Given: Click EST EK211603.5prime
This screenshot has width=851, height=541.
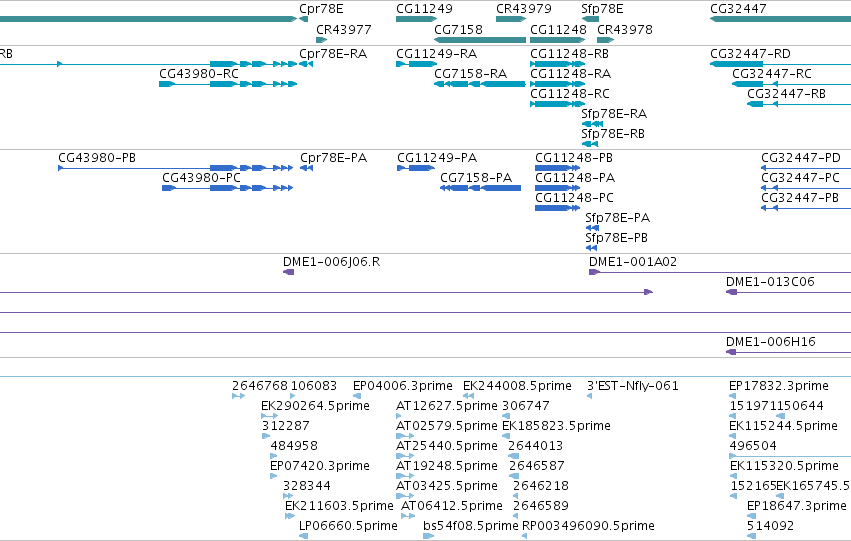Looking at the screenshot, I should [339, 506].
